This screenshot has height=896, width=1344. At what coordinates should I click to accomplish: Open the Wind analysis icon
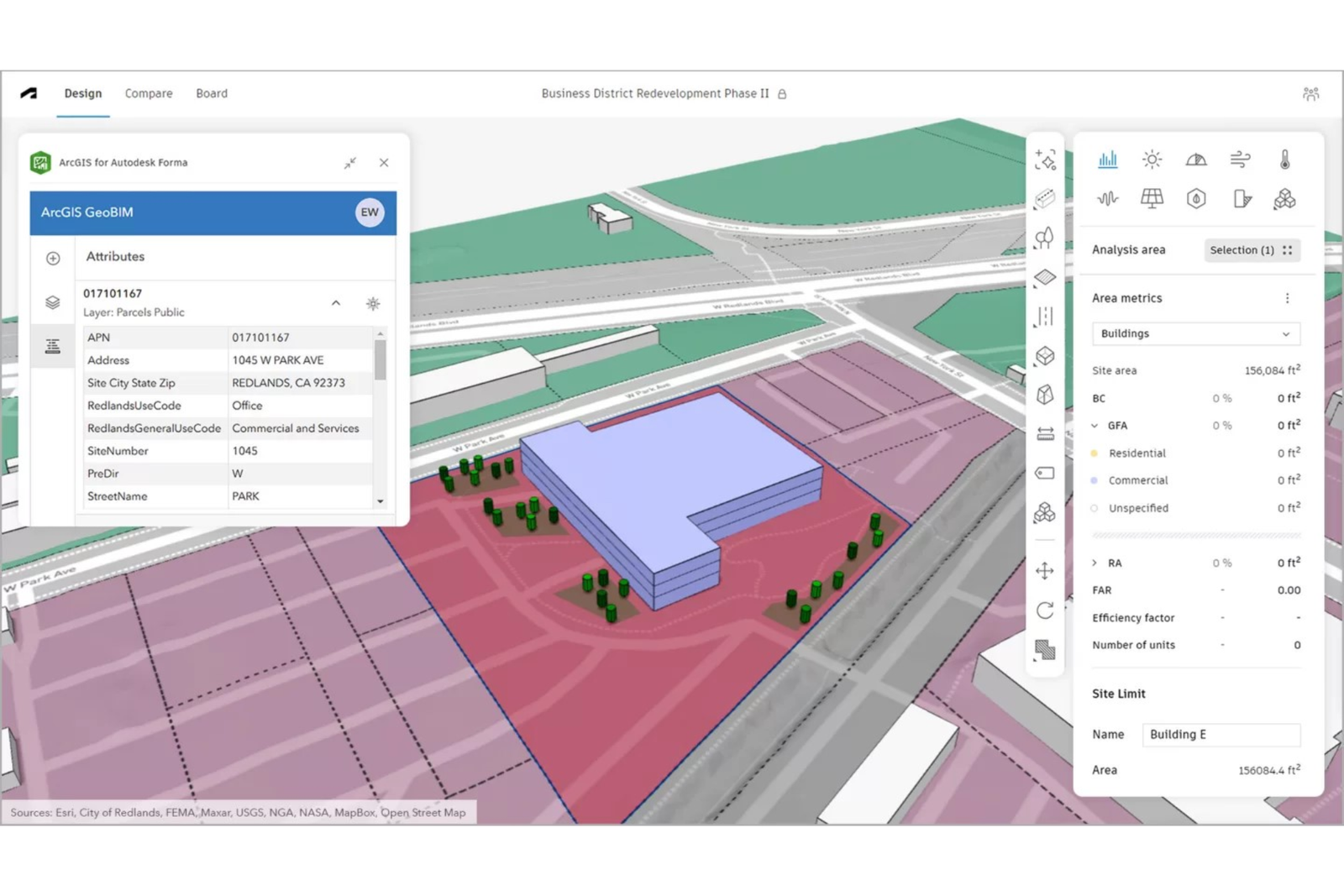click(1241, 159)
